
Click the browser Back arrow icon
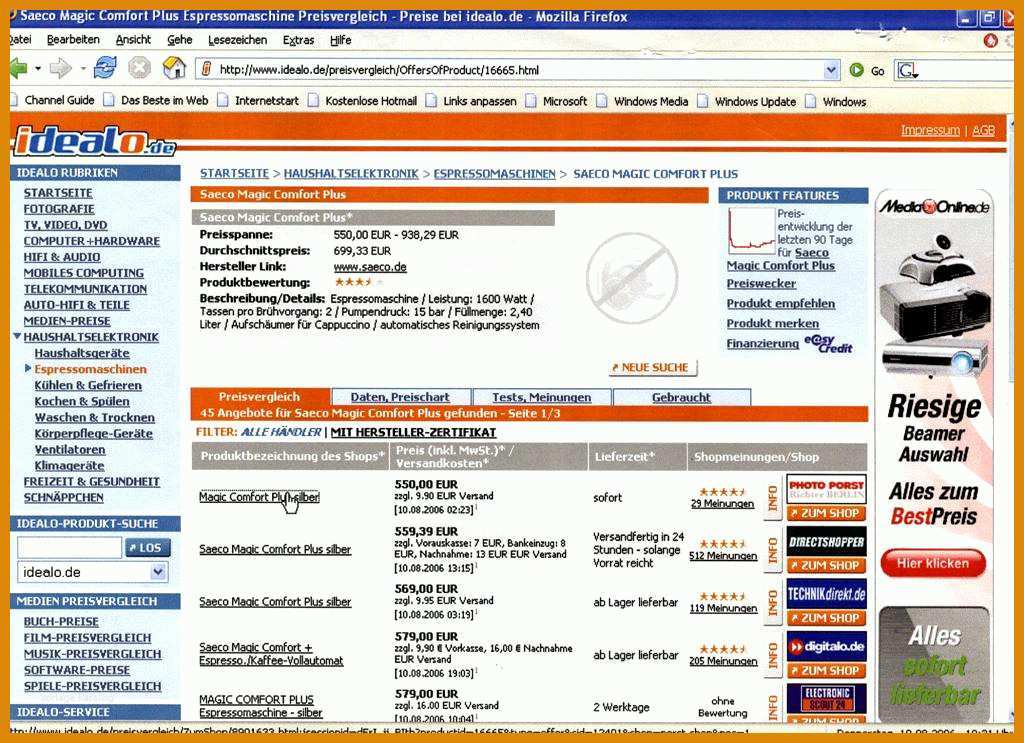(18, 68)
